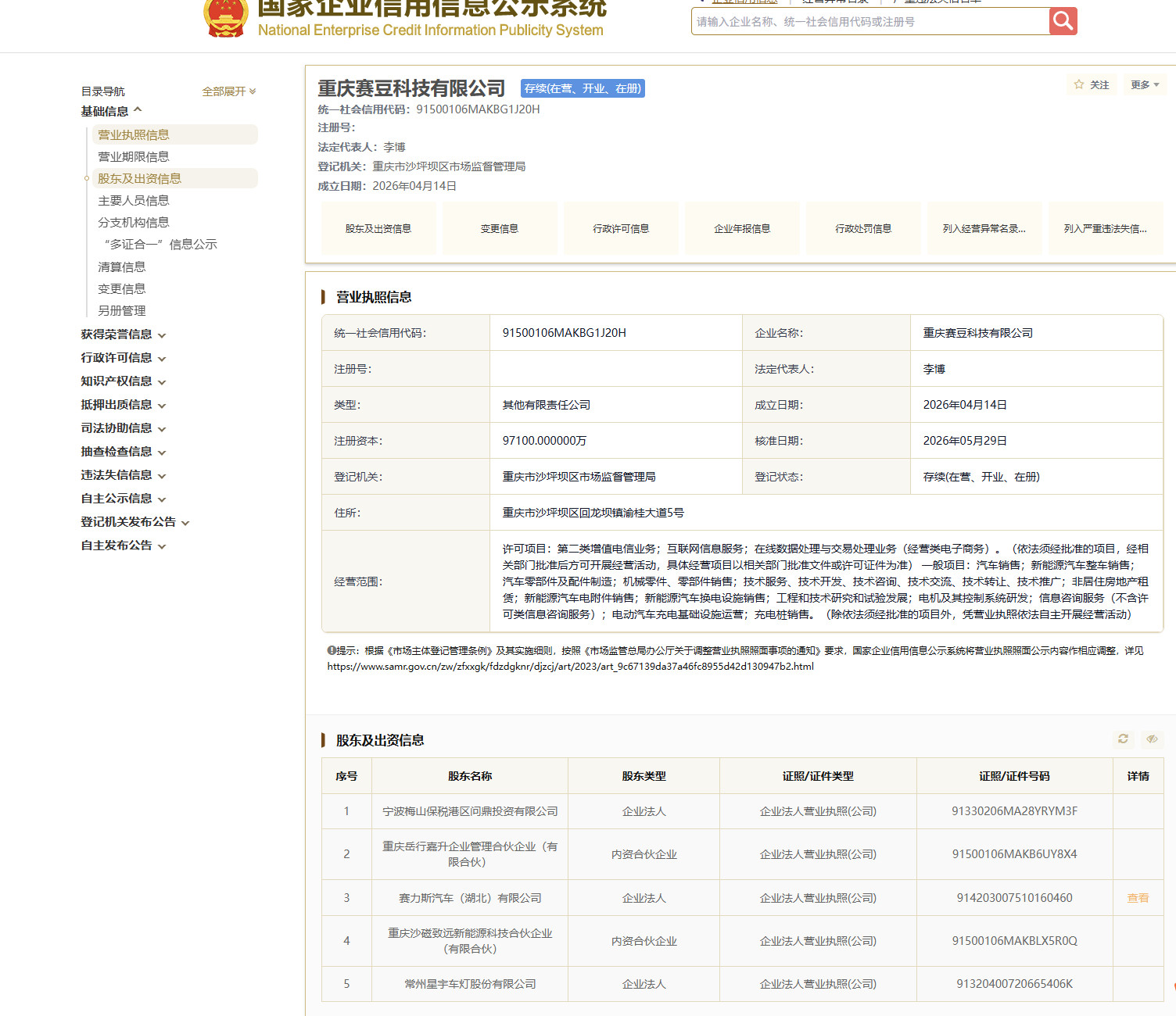
Task: Click the star 关注 follow button
Action: [x=1092, y=84]
